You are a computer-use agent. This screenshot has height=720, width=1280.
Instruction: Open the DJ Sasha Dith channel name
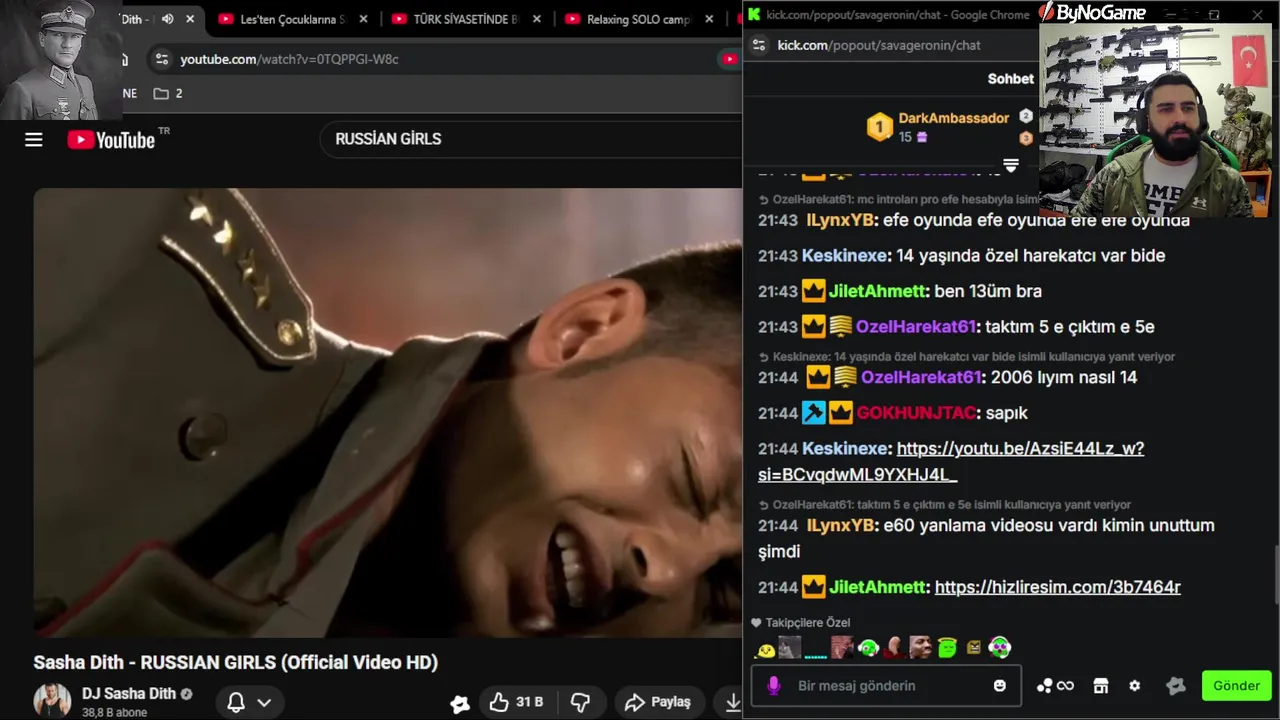[129, 694]
